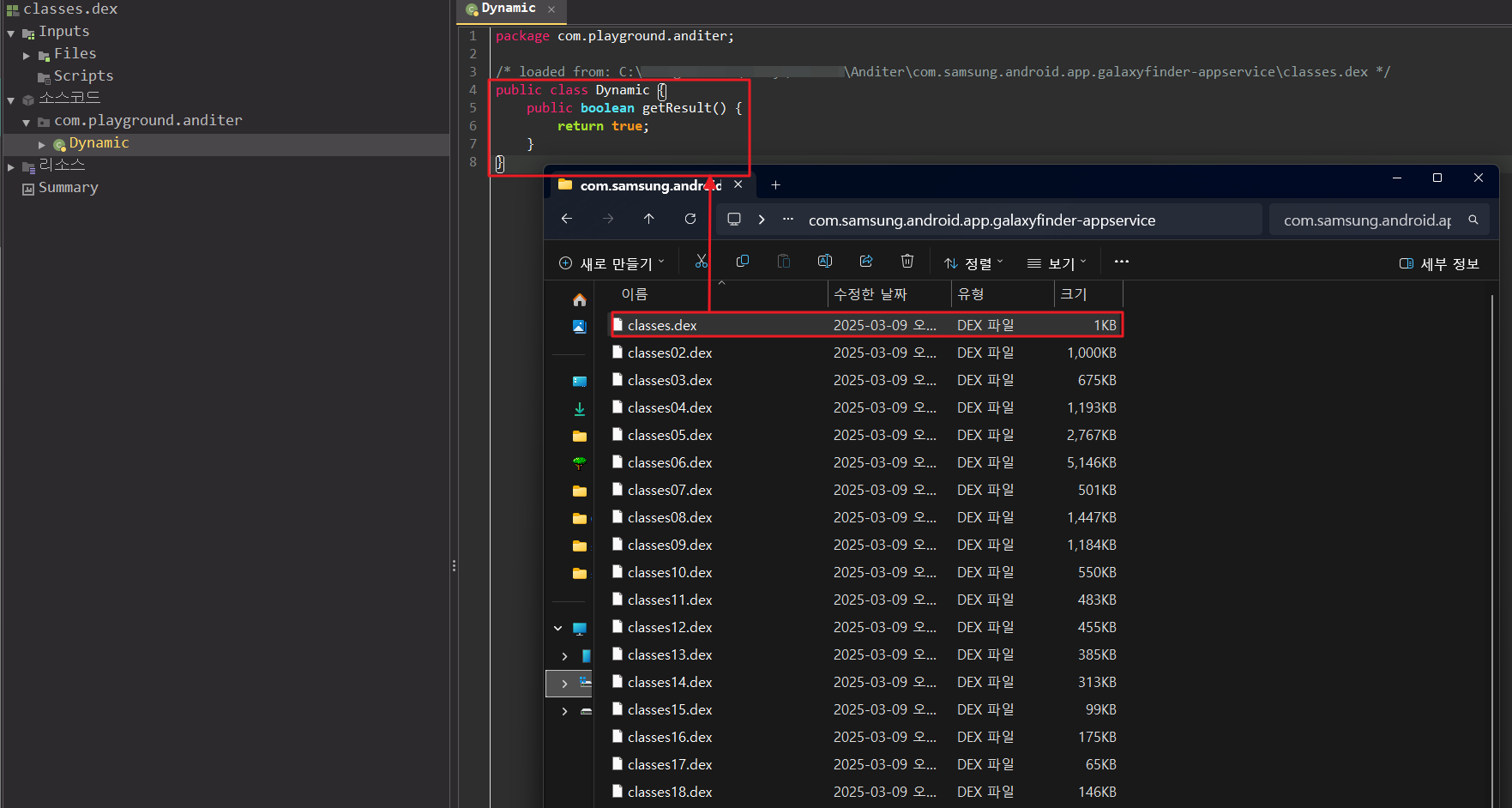
Task: Close the com.samsung.andr Explorer tab
Action: click(738, 184)
